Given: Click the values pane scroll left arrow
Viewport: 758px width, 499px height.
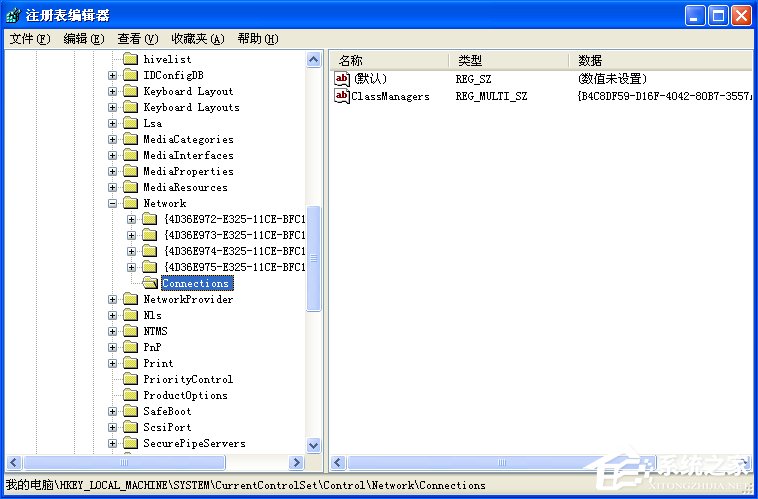Looking at the screenshot, I should coord(338,463).
